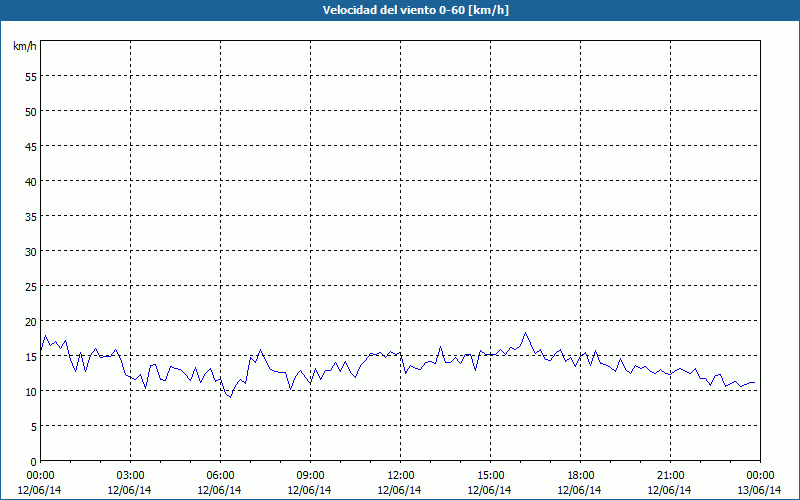This screenshot has height=500, width=800.
Task: Click the wind speed minimum after 06:00
Action: tap(231, 397)
